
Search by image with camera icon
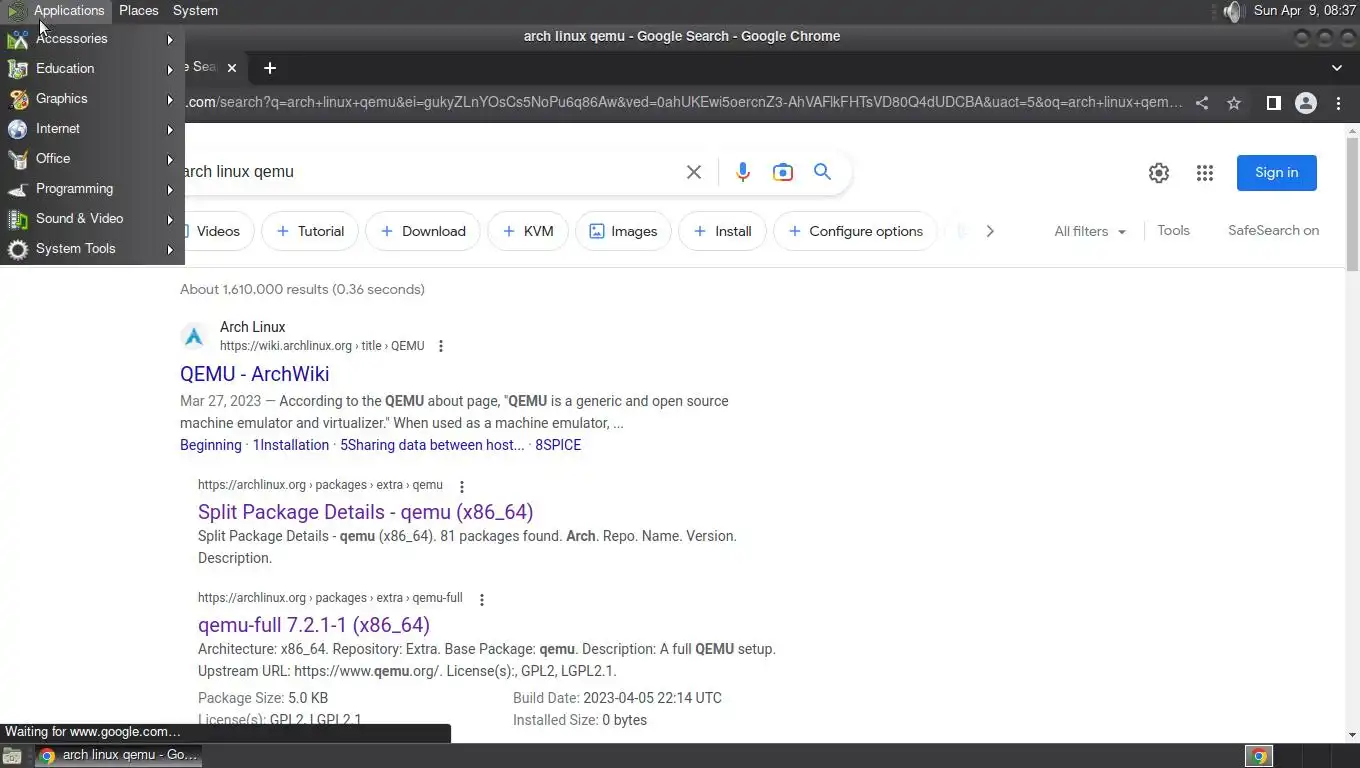click(783, 172)
